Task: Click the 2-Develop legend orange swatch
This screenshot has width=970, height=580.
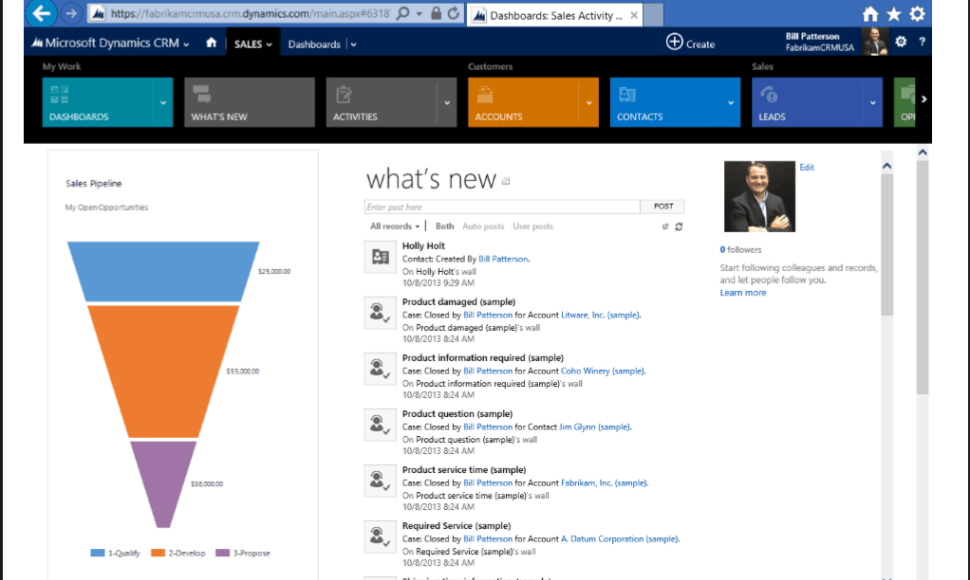Action: (158, 553)
